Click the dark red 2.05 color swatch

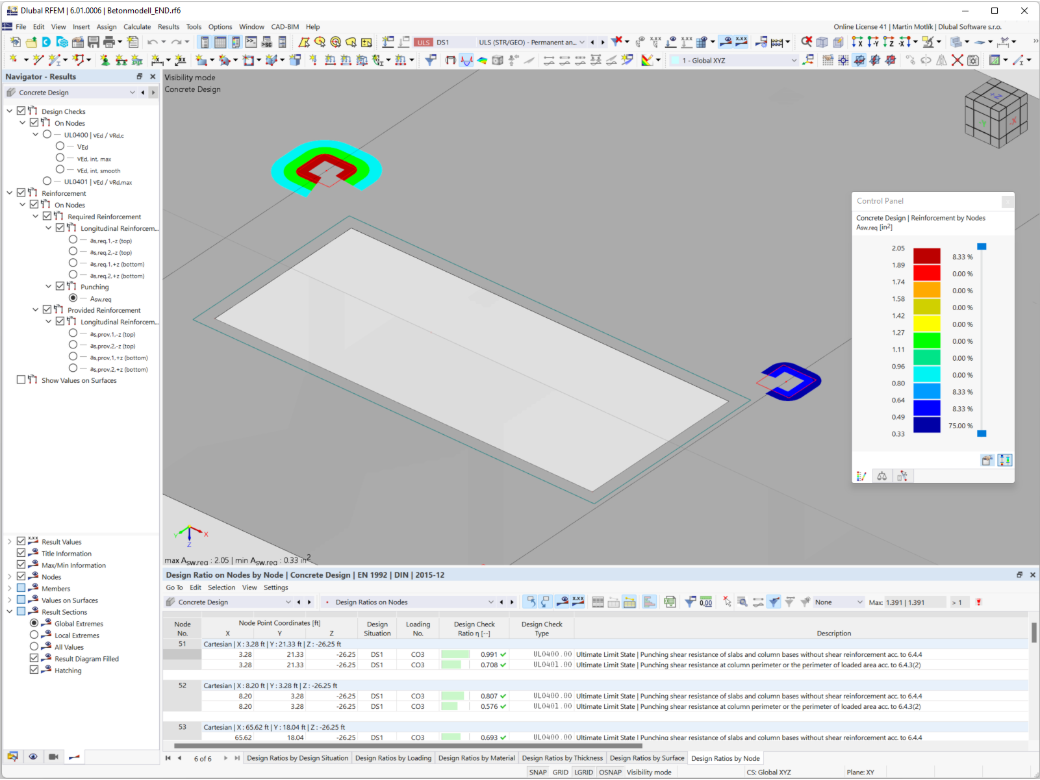pyautogui.click(x=927, y=256)
